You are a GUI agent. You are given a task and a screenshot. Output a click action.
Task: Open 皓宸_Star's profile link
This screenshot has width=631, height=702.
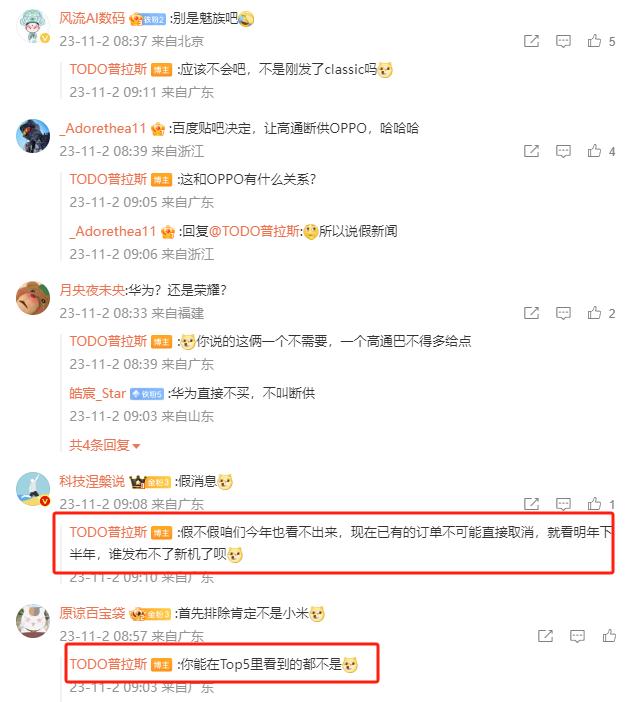97,394
